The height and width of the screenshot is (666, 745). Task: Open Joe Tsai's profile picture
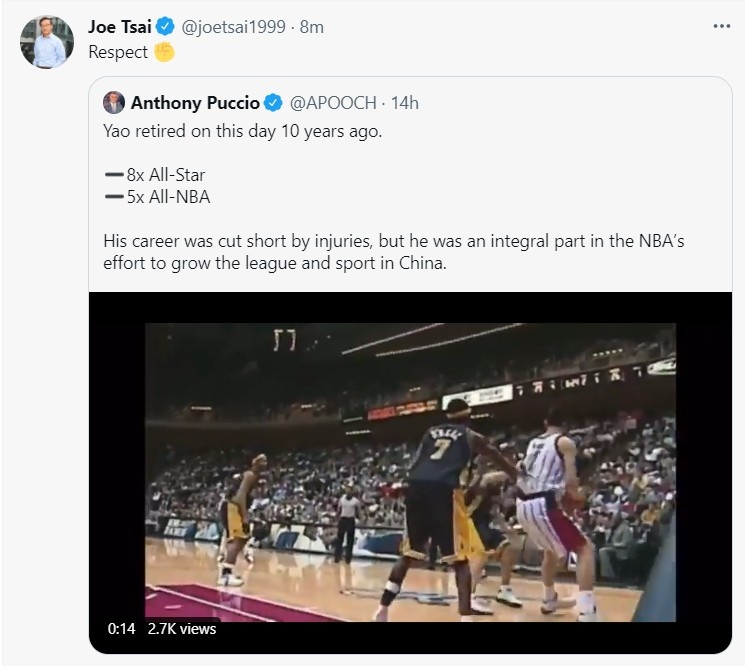[x=47, y=42]
